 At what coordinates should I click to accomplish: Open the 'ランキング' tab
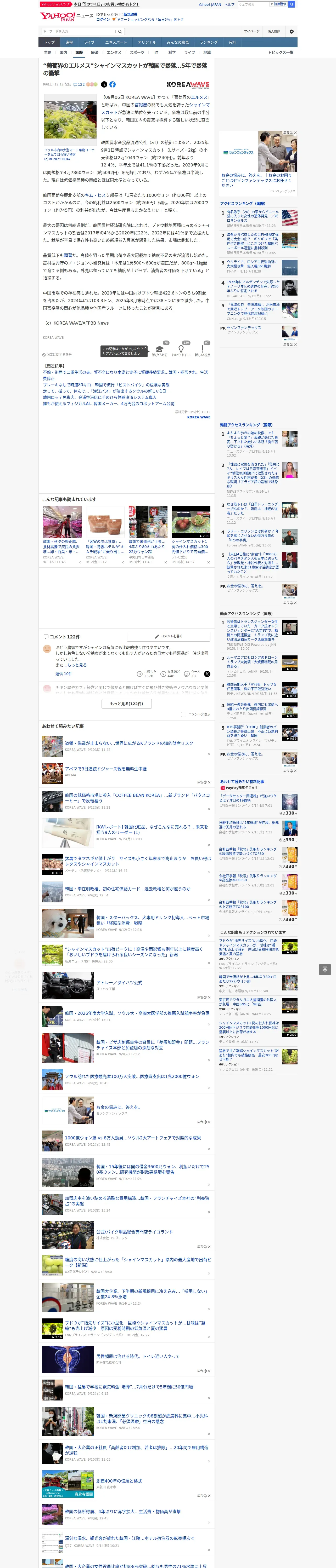209,42
